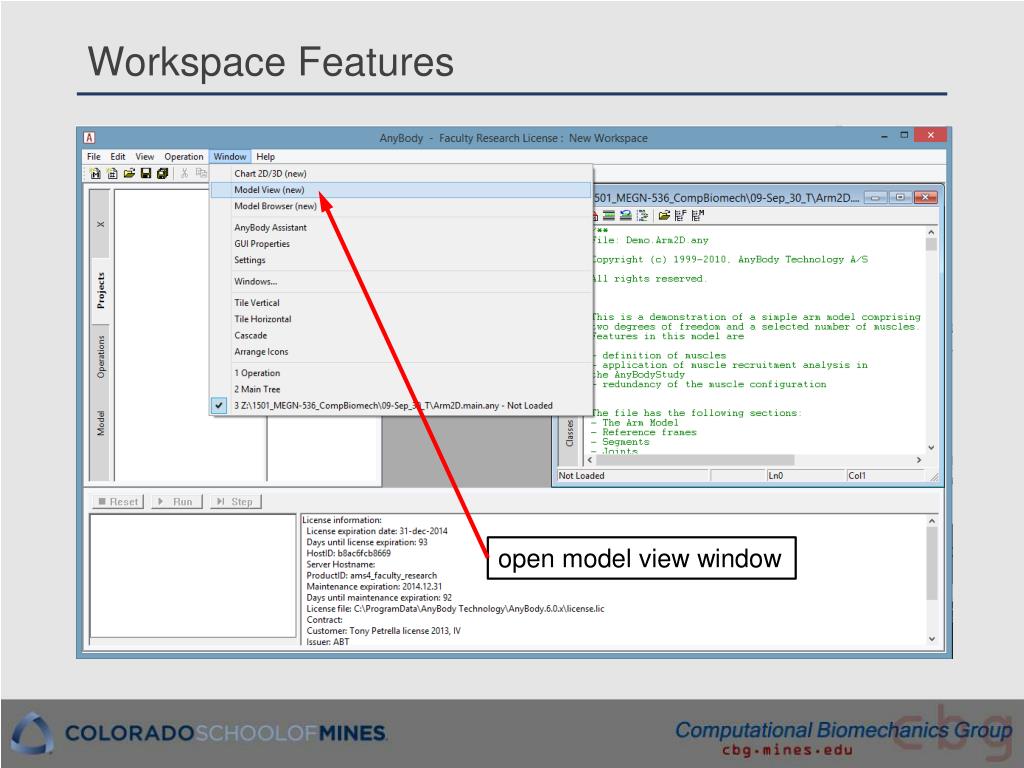Open the Operation menu

(184, 157)
